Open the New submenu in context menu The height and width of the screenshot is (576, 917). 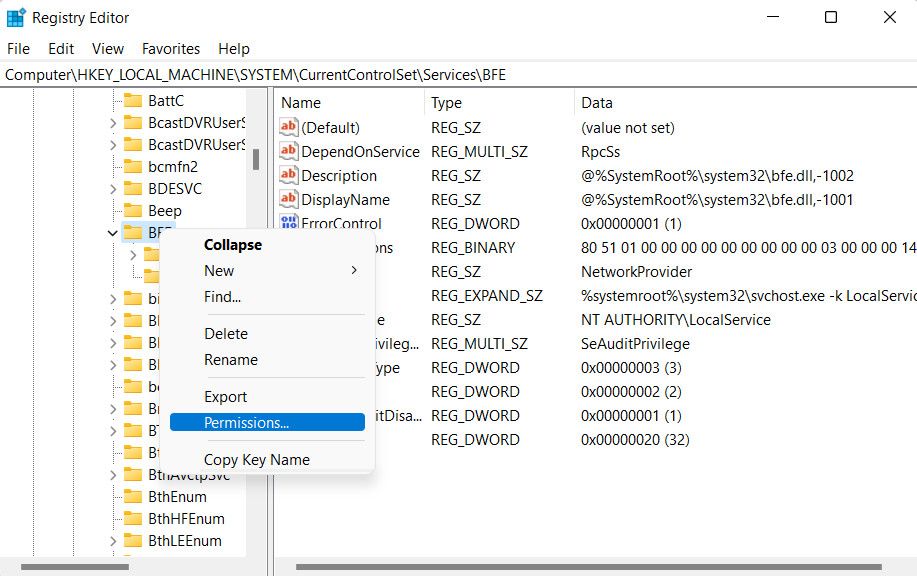(x=267, y=271)
